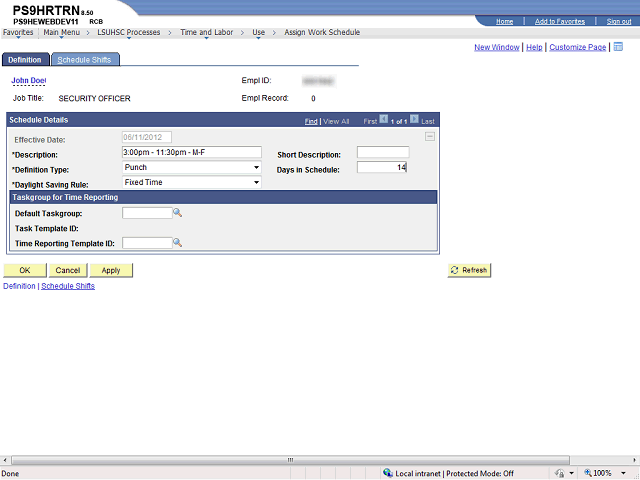Open the Use menu in breadcrumb
The width and height of the screenshot is (640, 480).
point(258,33)
